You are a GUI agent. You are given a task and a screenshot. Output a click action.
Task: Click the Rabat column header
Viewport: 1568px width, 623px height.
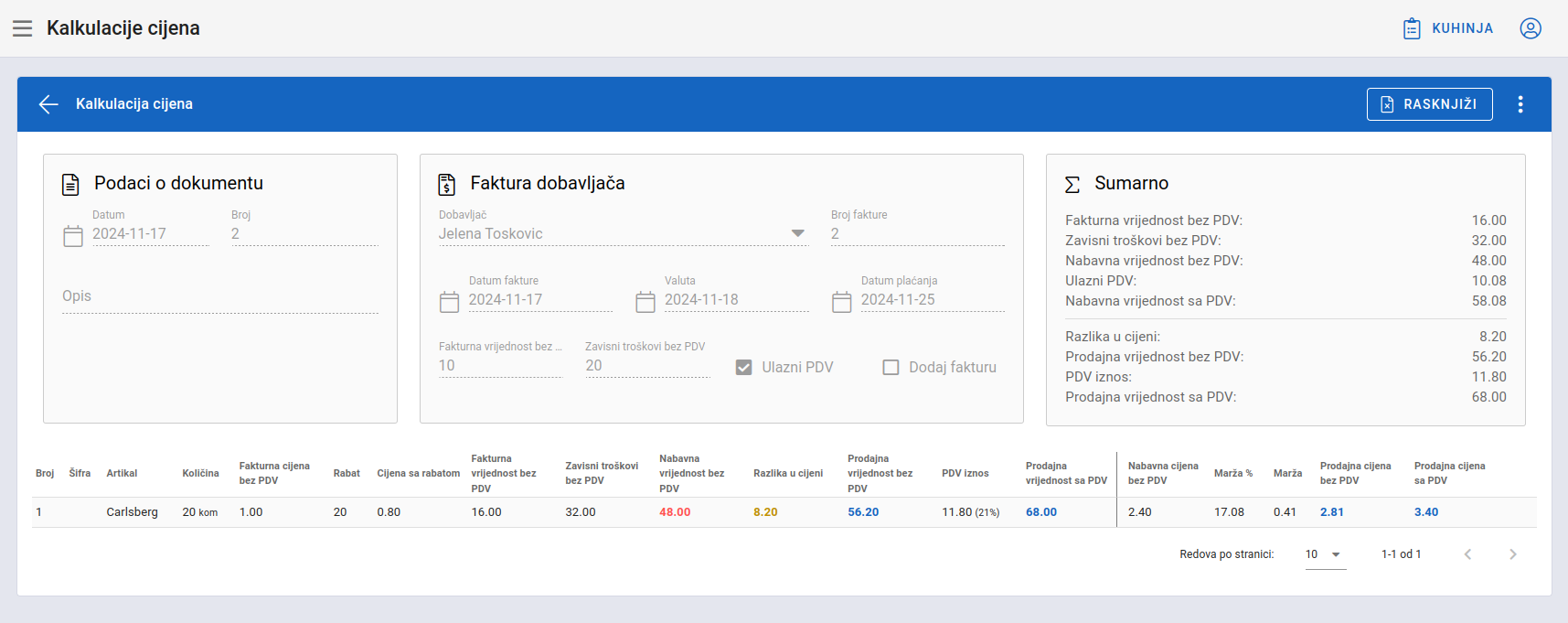[x=347, y=473]
